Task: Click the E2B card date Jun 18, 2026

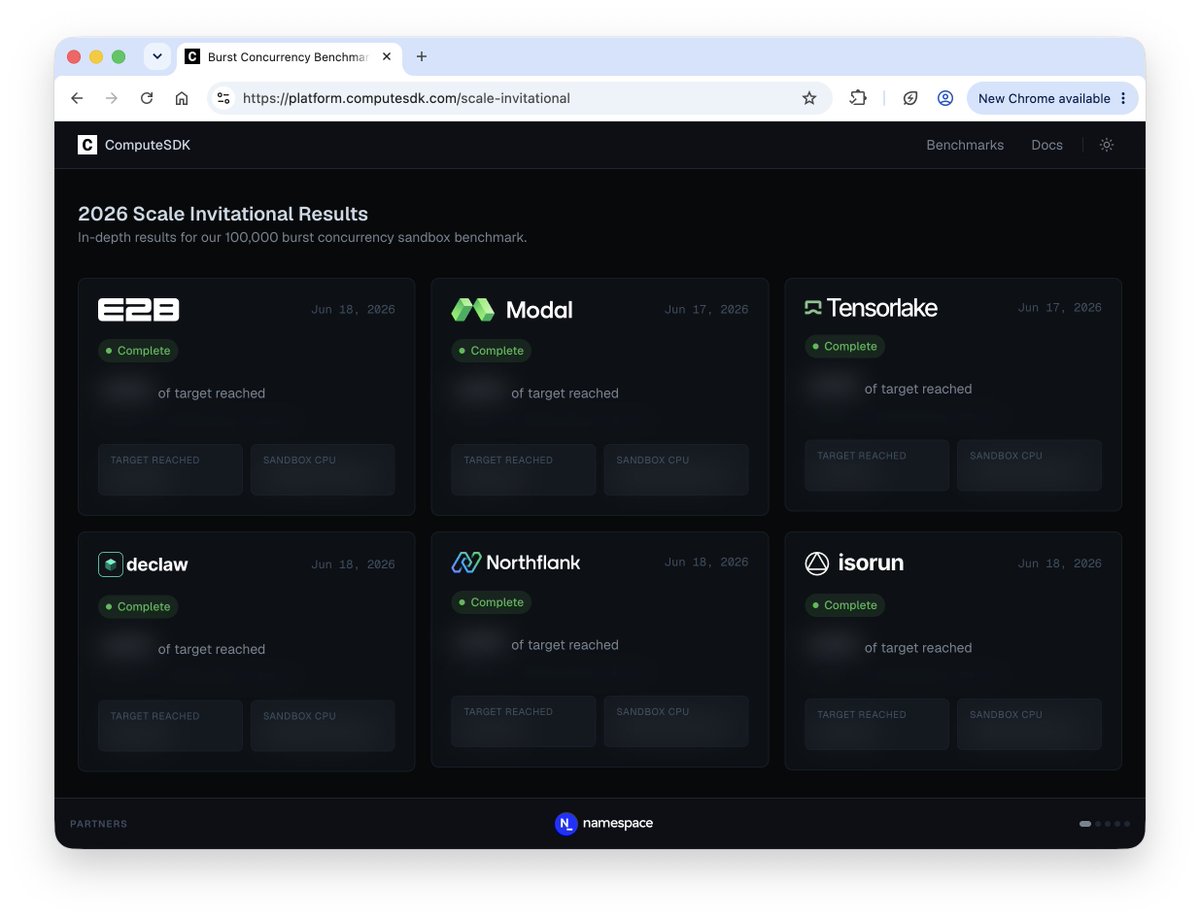Action: tap(353, 310)
